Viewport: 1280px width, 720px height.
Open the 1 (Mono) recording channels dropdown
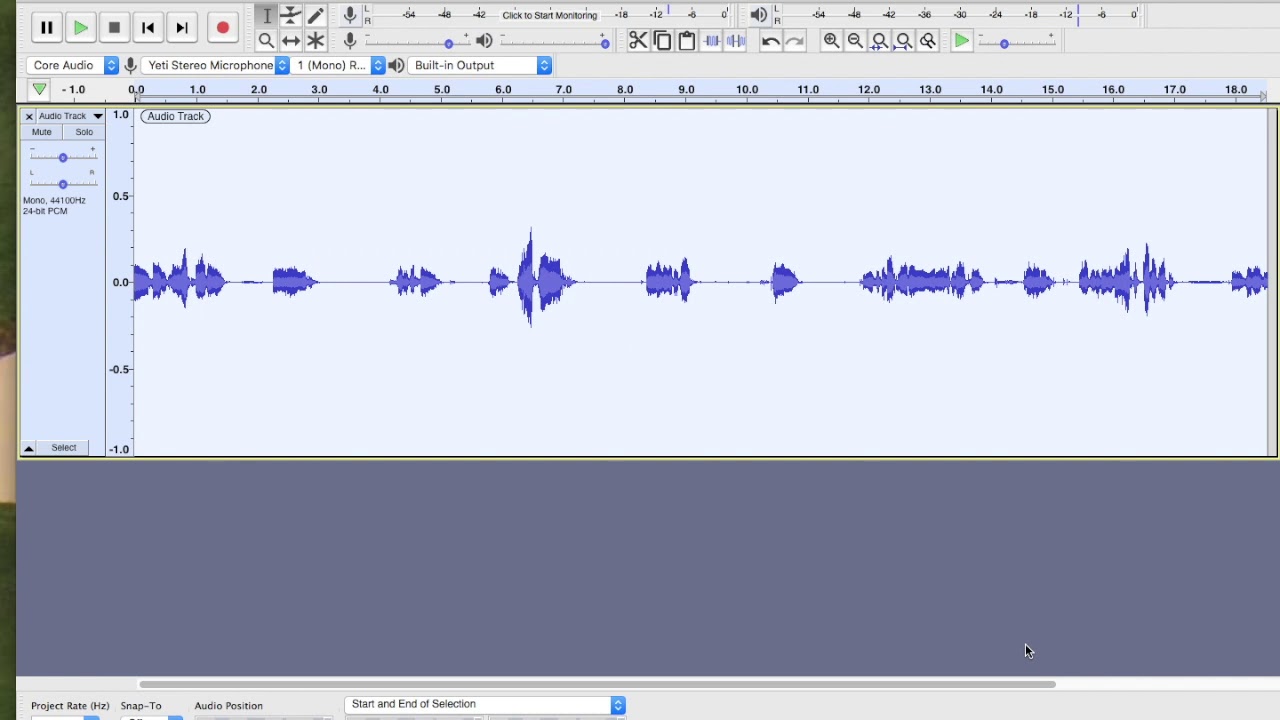tap(338, 65)
